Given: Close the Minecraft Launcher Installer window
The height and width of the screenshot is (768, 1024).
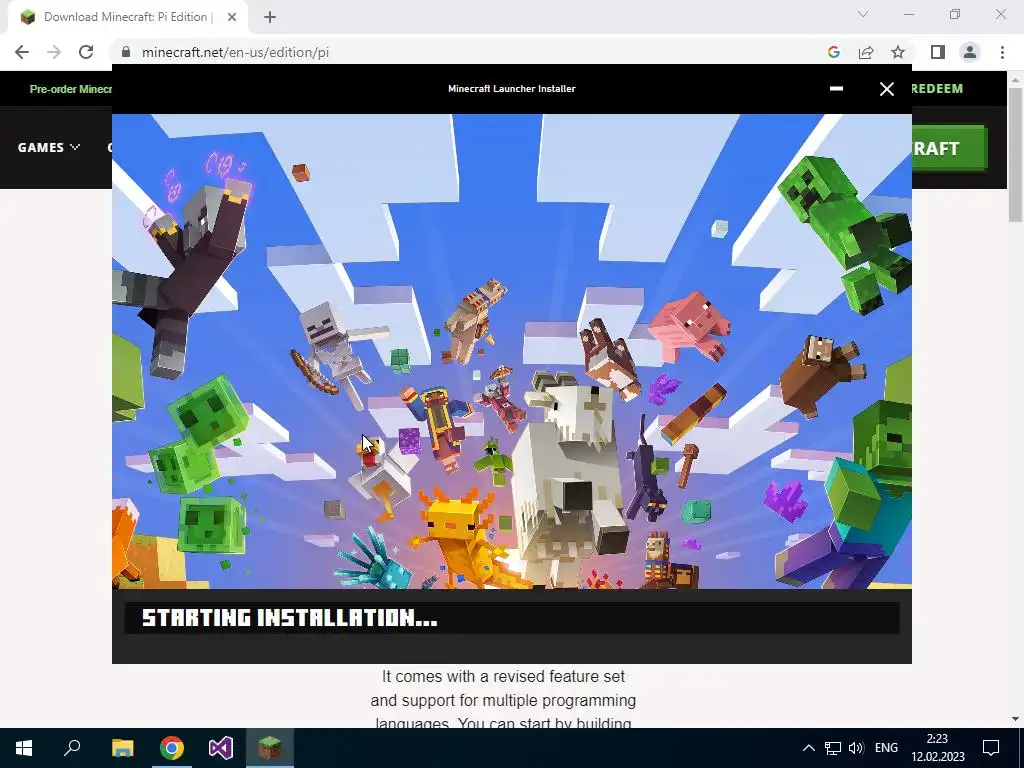Looking at the screenshot, I should [886, 89].
